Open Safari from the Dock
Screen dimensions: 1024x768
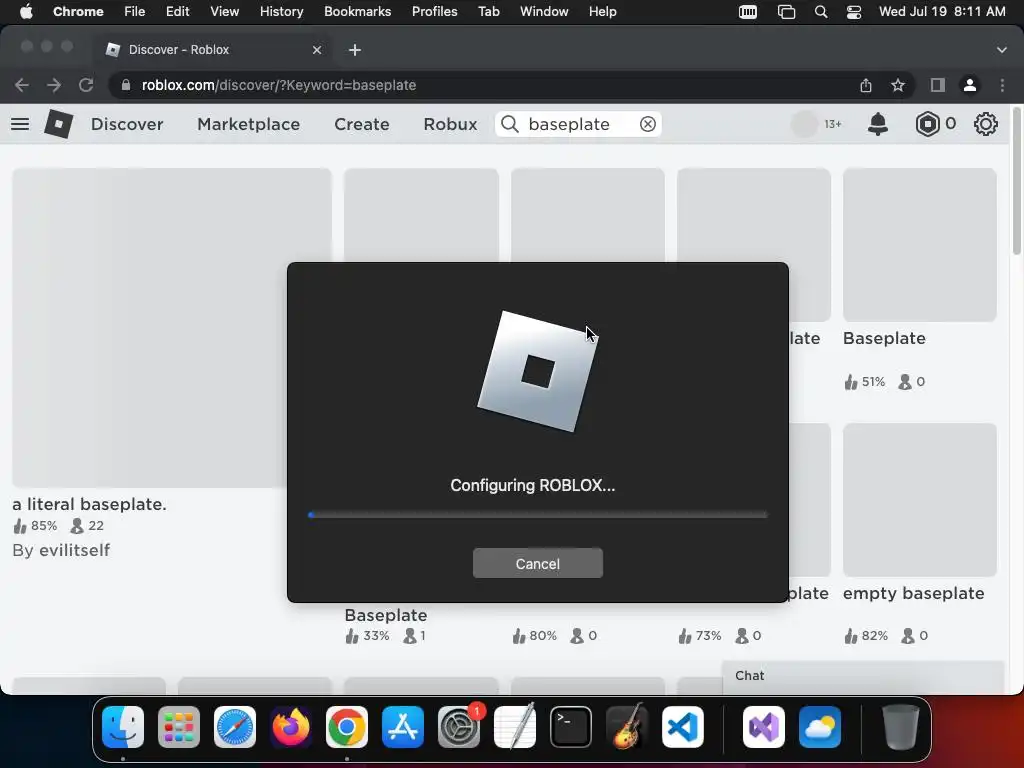[x=235, y=726]
